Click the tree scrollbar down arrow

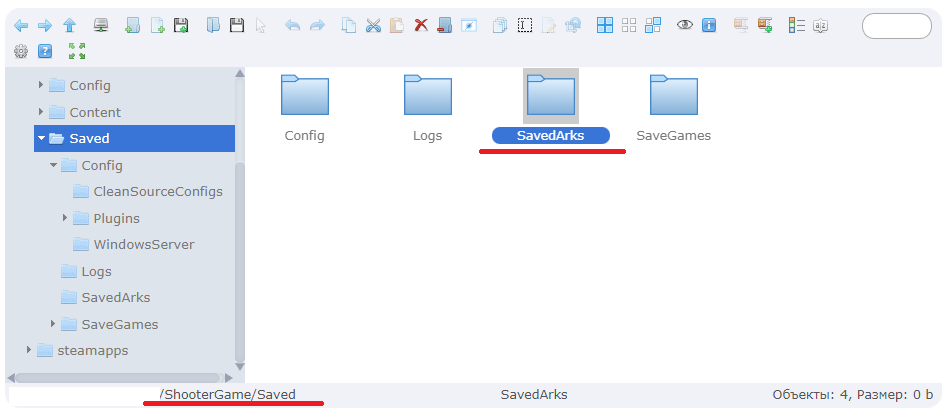point(240,366)
